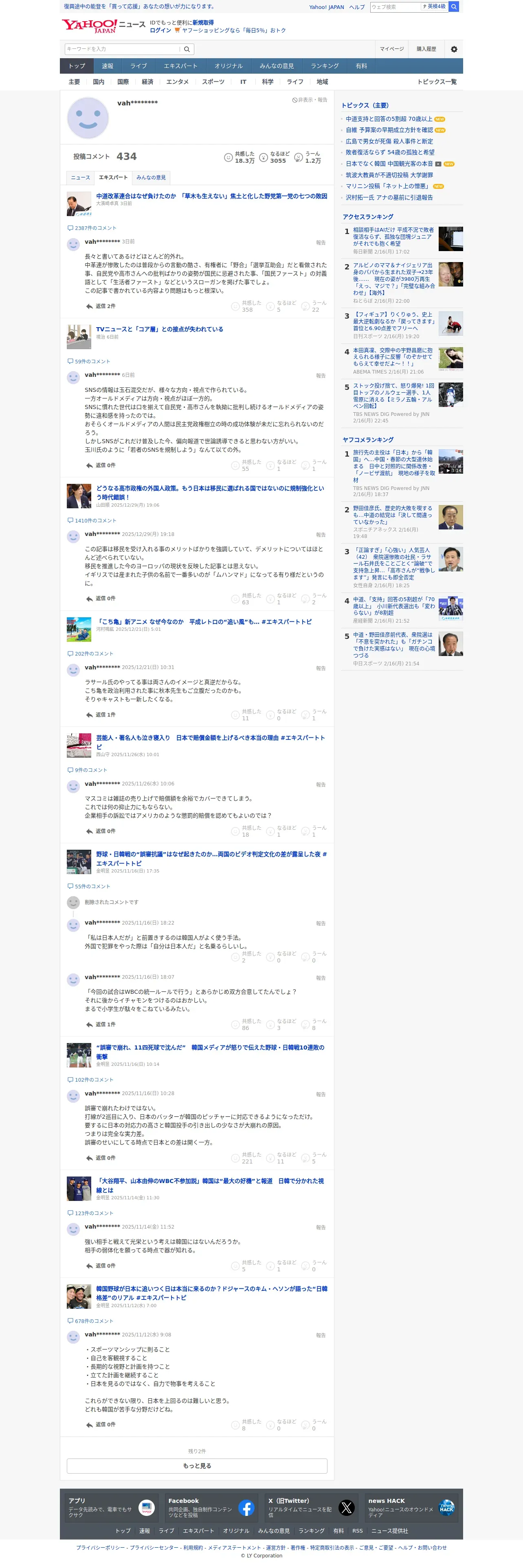Open the Facebook icon in footer
Viewport: 523px width, 1568px height.
pos(246,1508)
